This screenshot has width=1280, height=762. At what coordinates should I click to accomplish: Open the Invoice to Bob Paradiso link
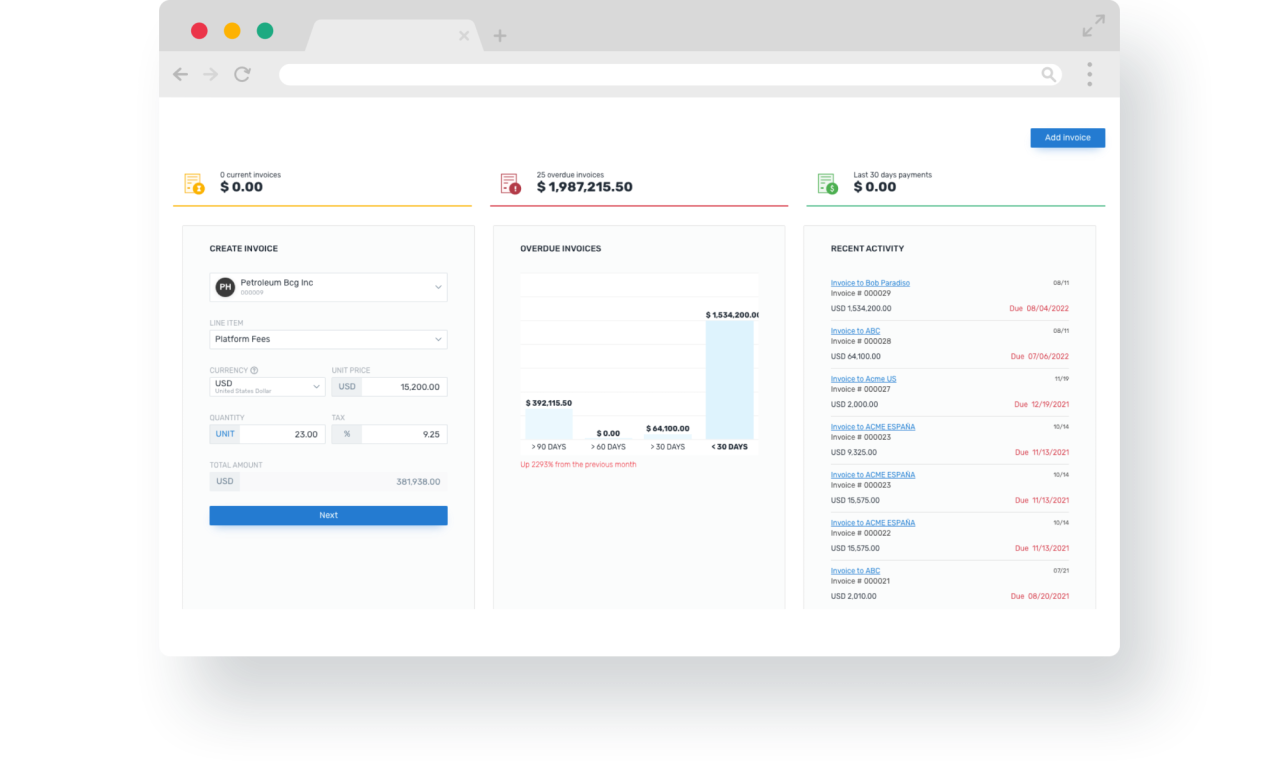[x=869, y=283]
